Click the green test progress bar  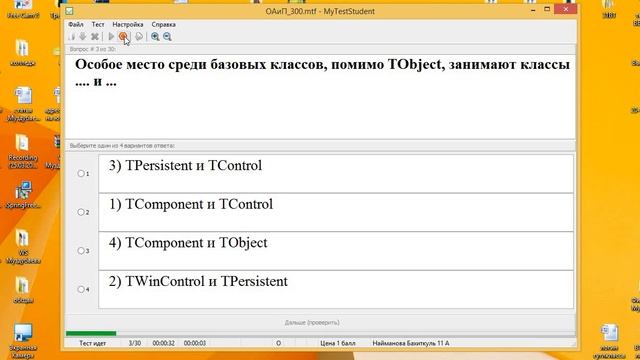click(x=91, y=333)
